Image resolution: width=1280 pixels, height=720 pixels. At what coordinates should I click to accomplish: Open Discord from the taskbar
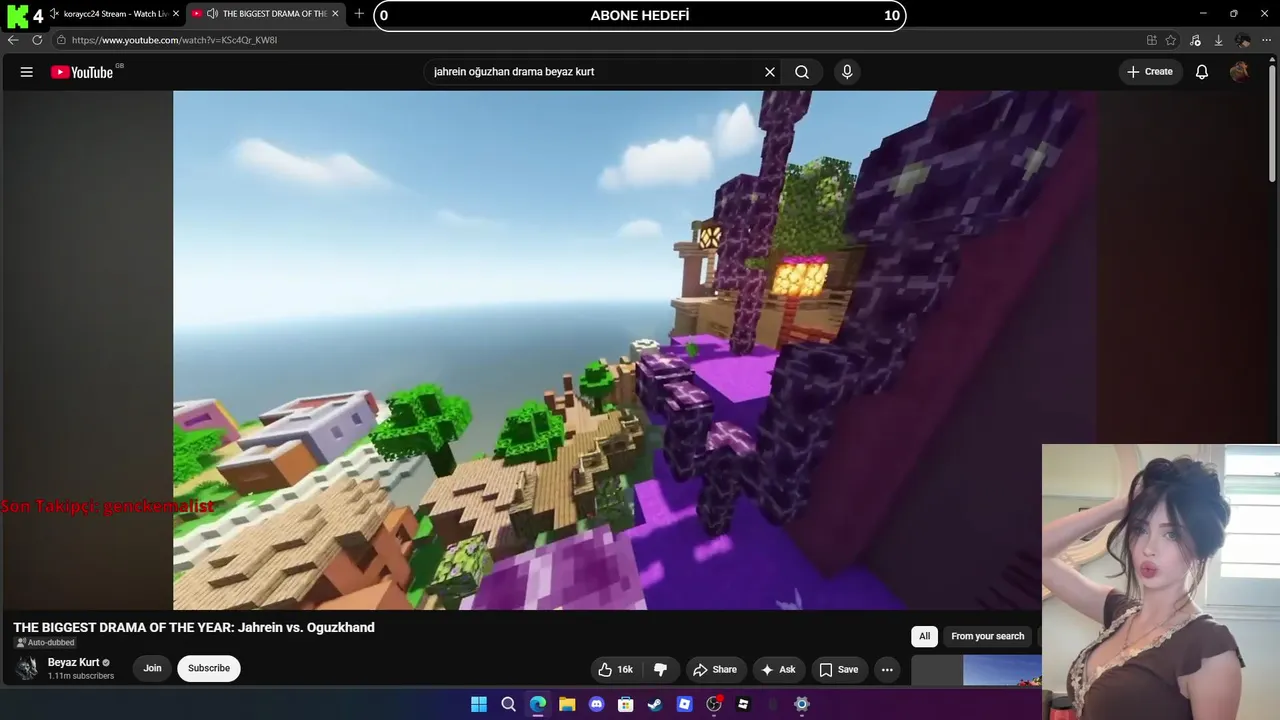pos(597,704)
